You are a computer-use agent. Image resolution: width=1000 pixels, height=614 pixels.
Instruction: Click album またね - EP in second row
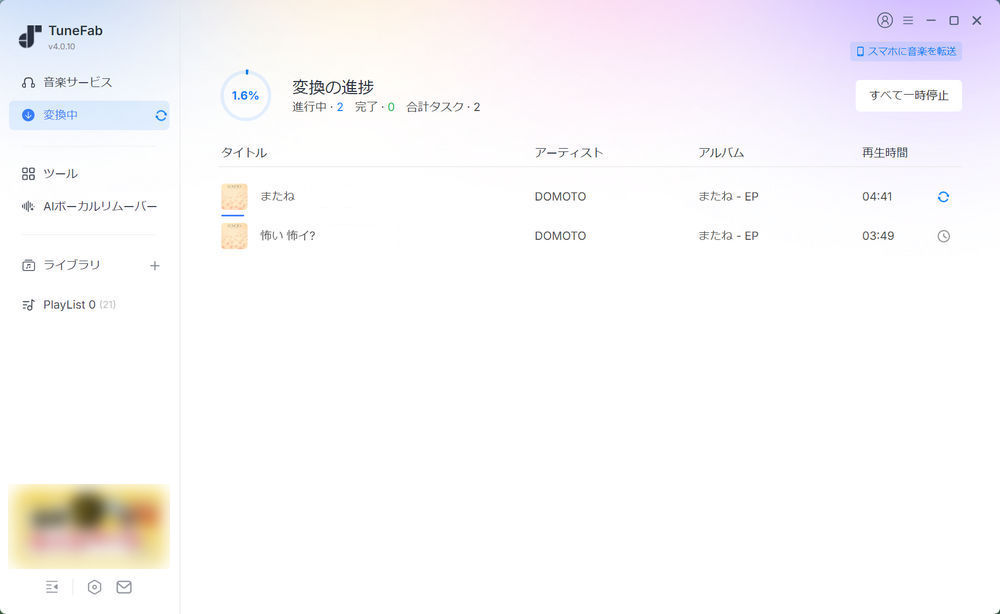coord(728,235)
